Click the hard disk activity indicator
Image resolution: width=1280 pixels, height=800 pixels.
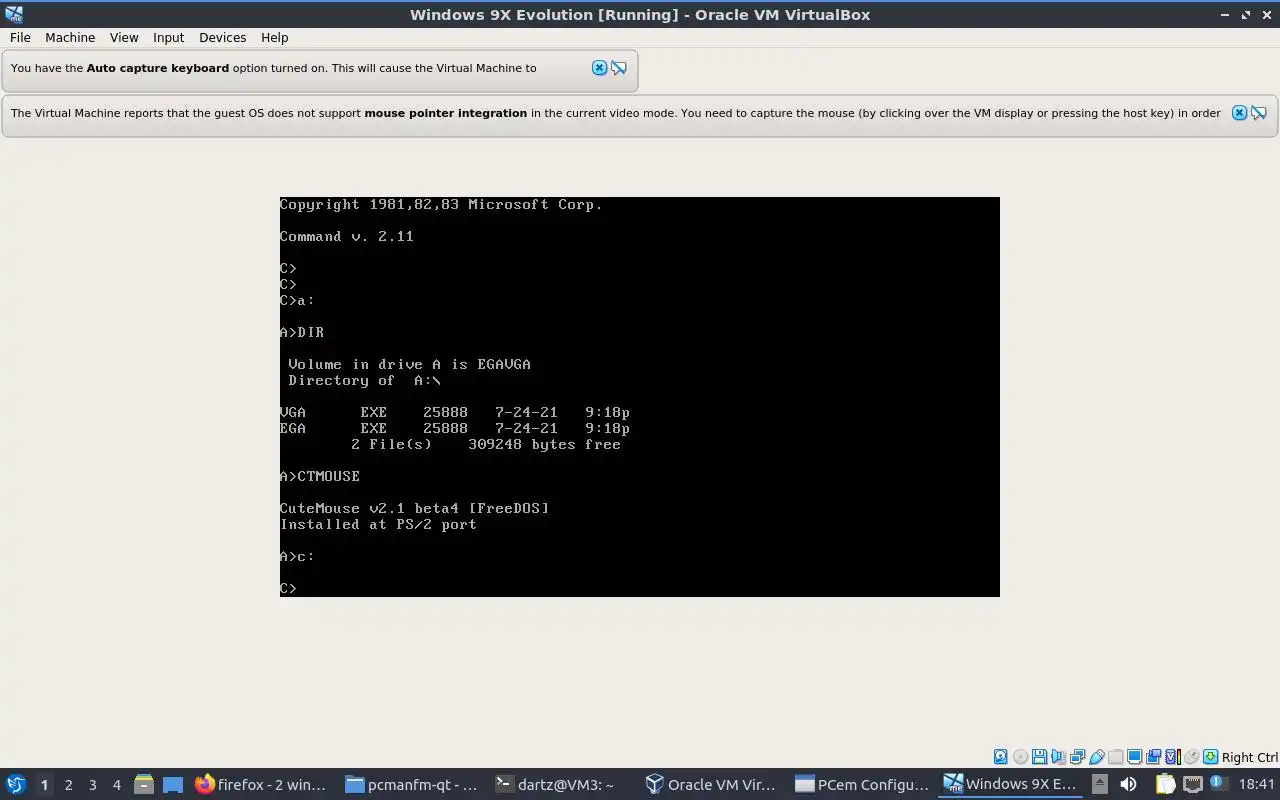[x=1000, y=757]
